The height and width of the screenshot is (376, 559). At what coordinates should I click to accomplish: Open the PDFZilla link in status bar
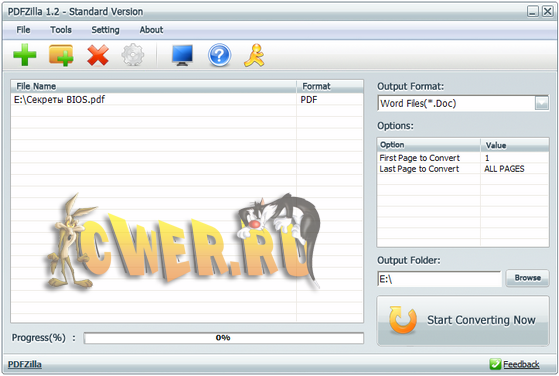[x=25, y=365]
